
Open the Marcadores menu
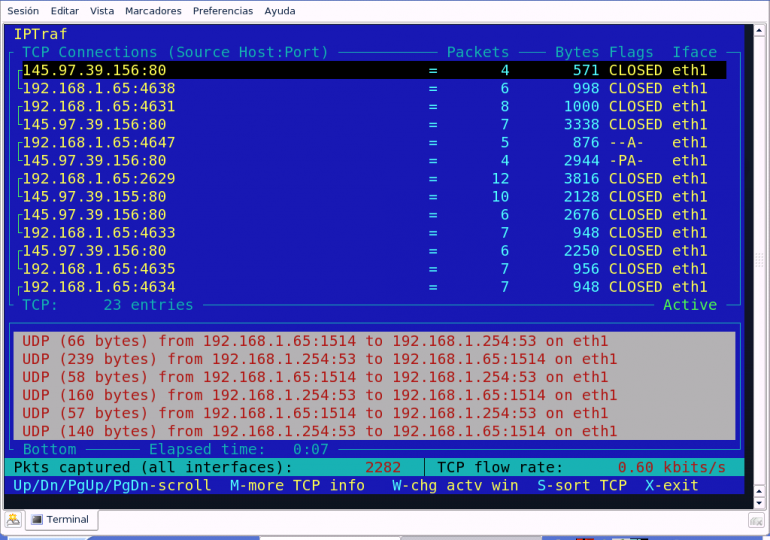pyautogui.click(x=153, y=11)
